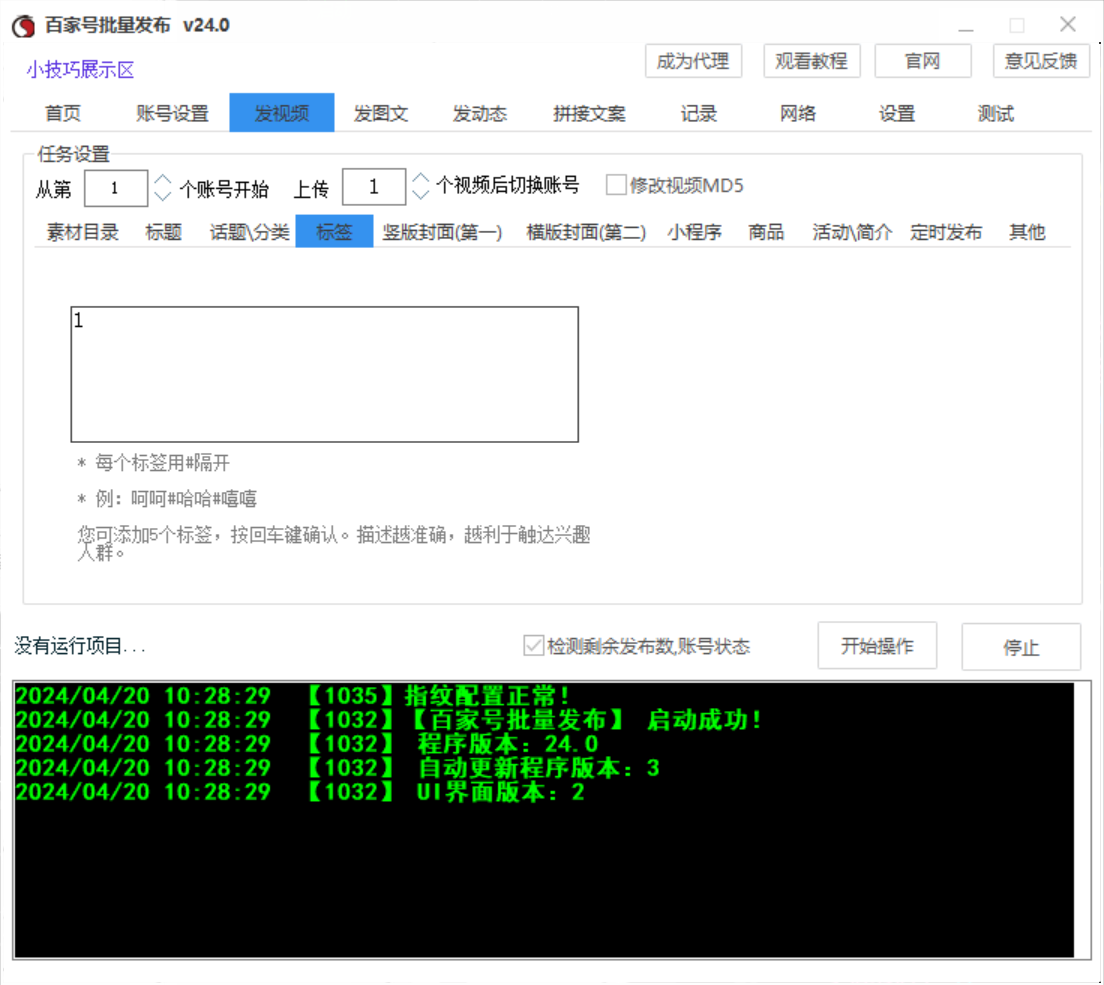Screen dimensions: 1104x985
Task: Open the 横版封面(第二) sub-tab
Action: (586, 232)
